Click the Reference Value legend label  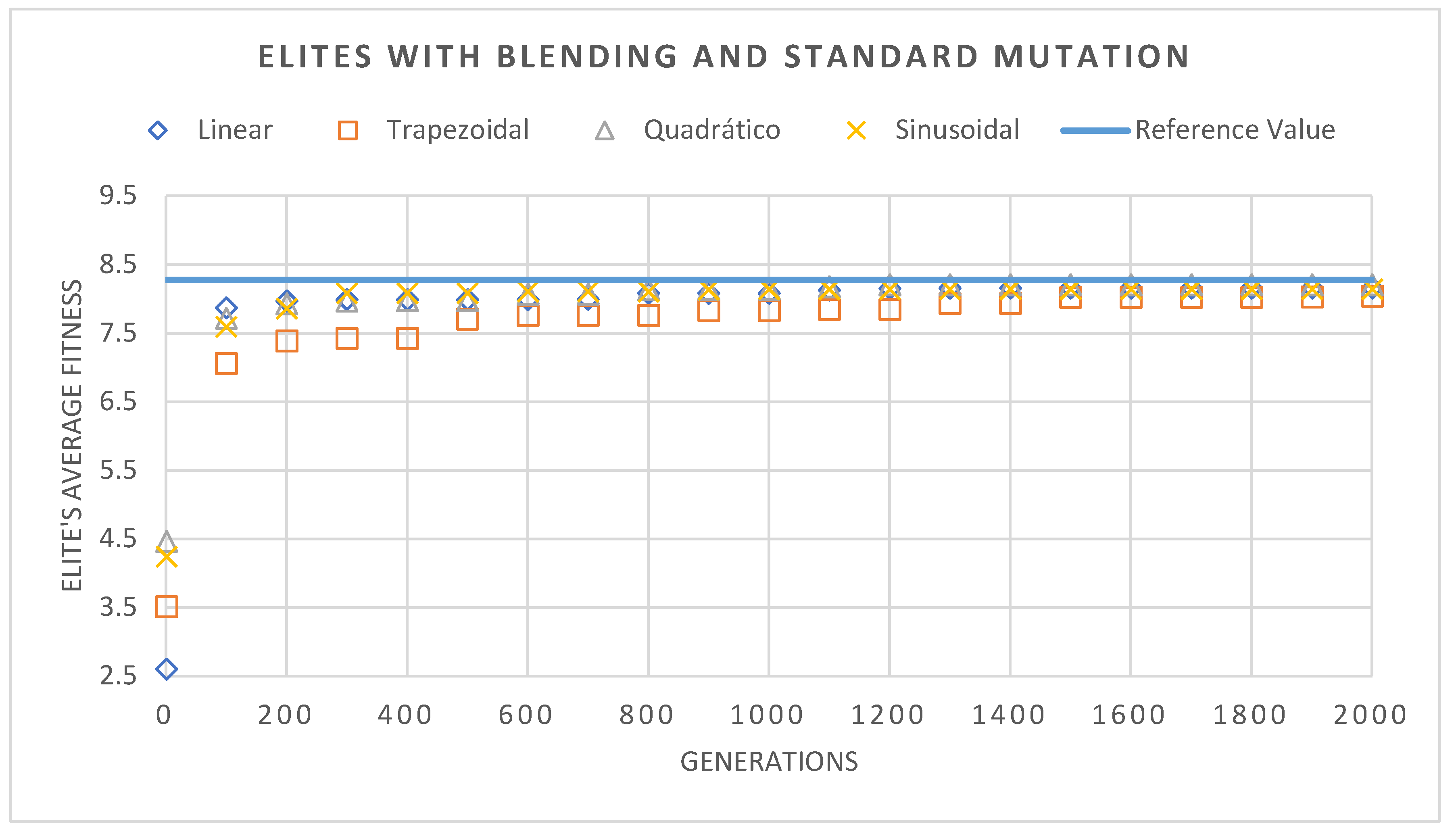(1234, 130)
